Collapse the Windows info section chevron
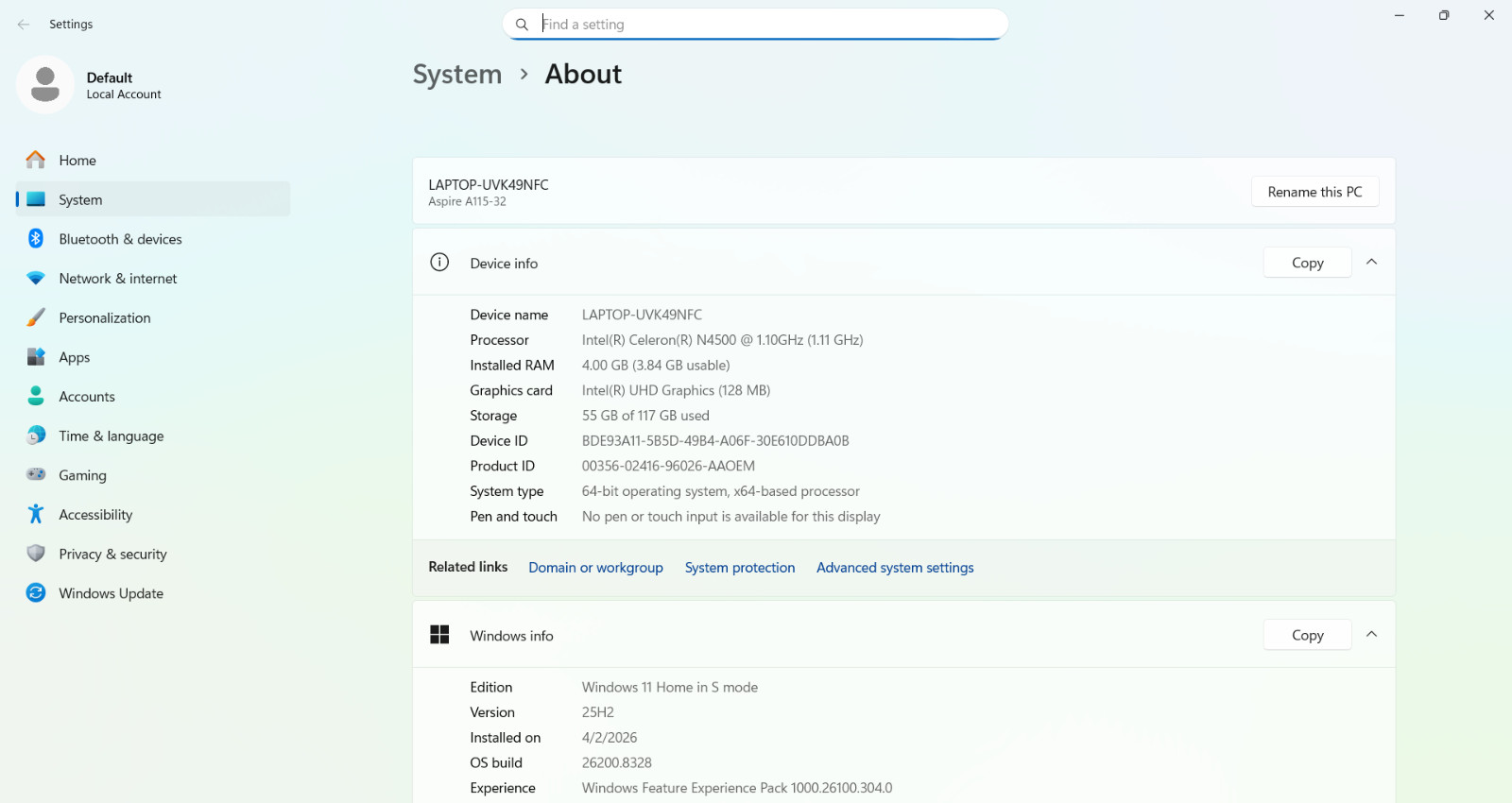 1372,635
